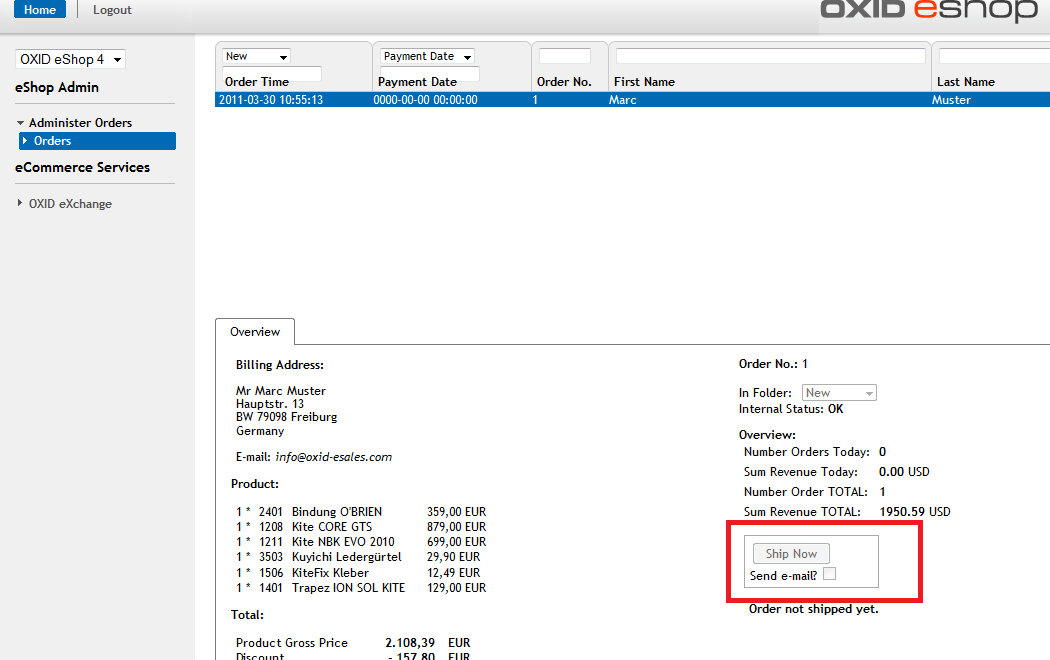Viewport: 1050px width, 660px height.
Task: Click the First Name filter field
Action: (x=770, y=57)
